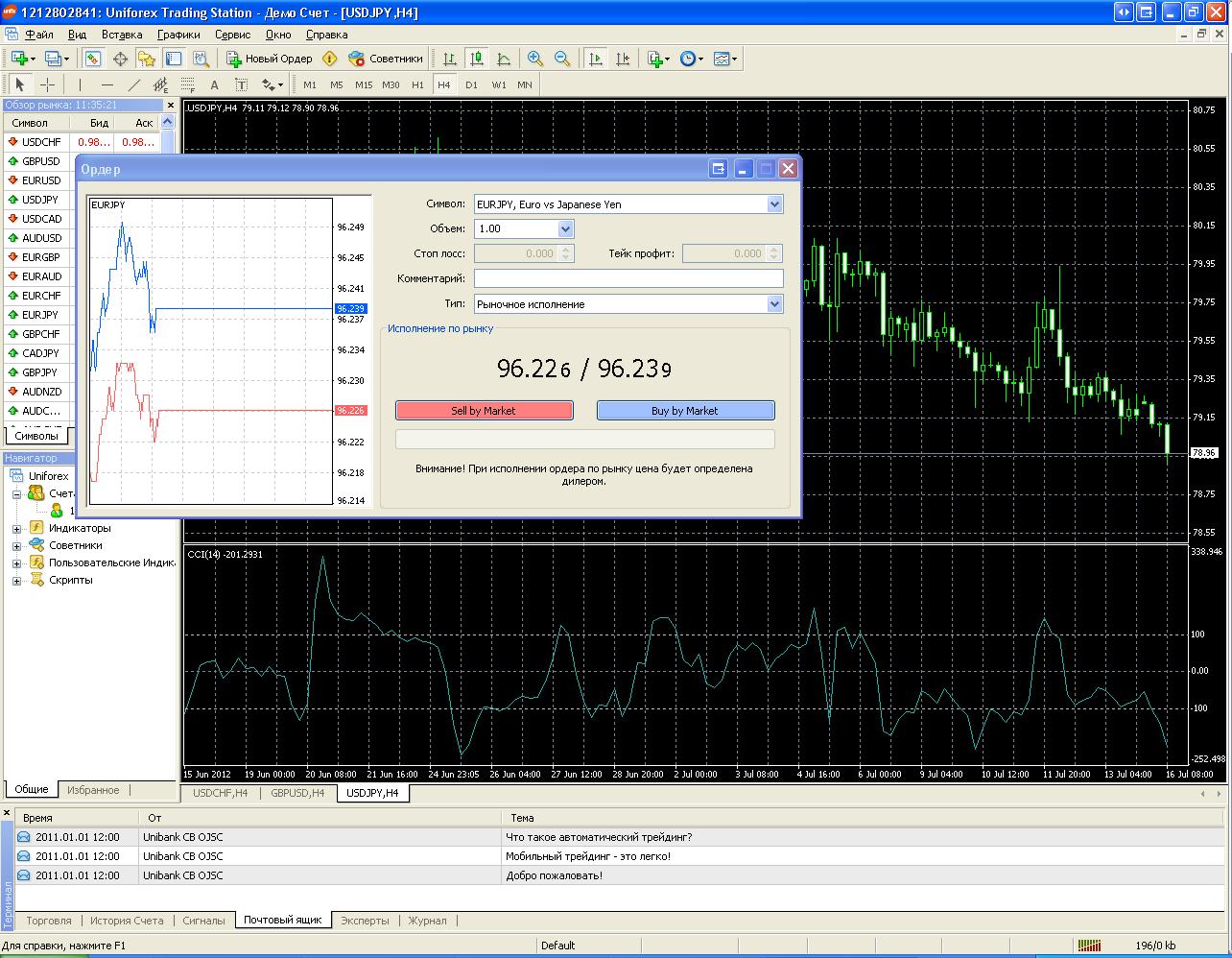
Task: Expand the Счета node in Navigator
Action: (x=16, y=494)
